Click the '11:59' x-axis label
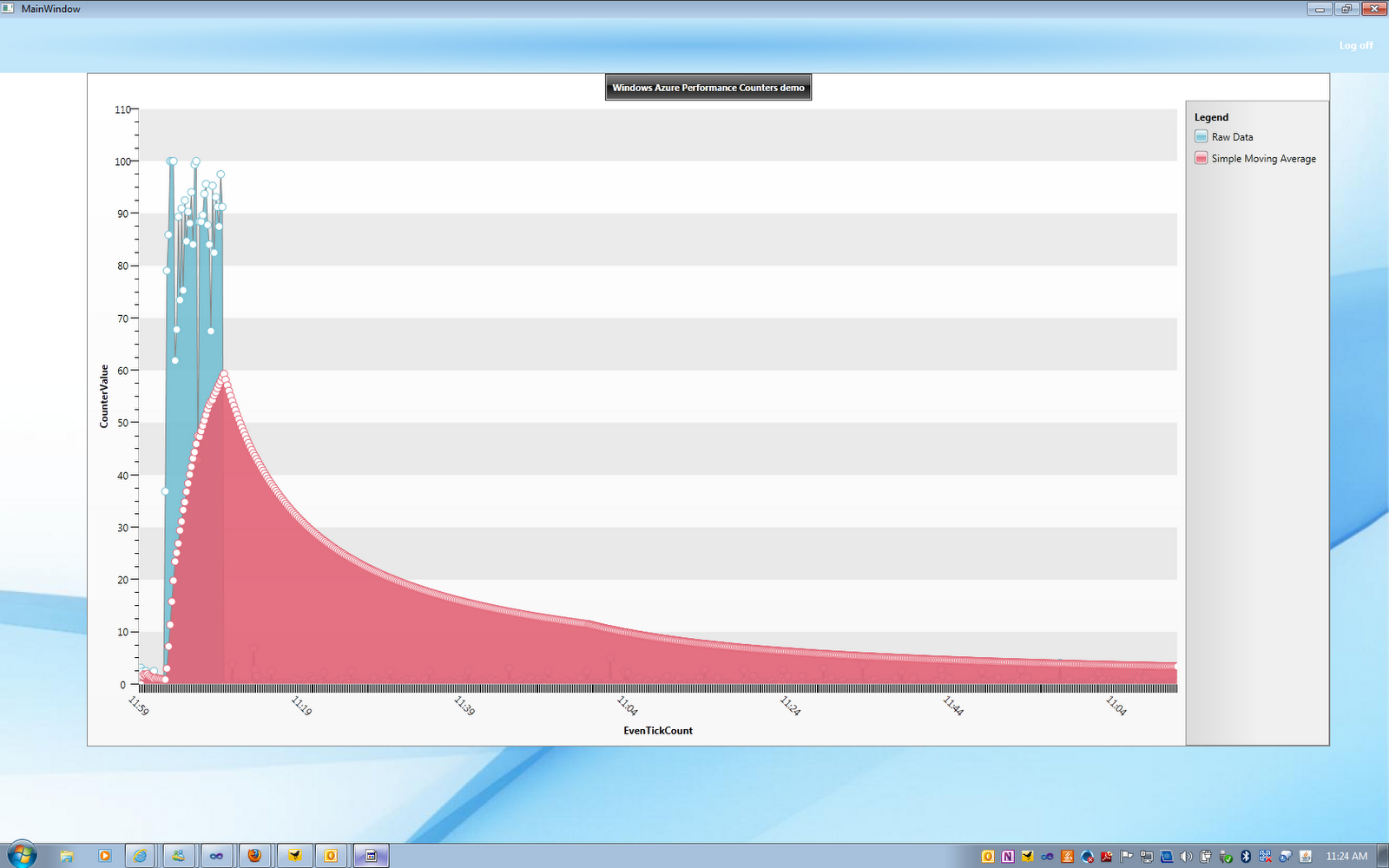Image resolution: width=1389 pixels, height=868 pixels. pyautogui.click(x=138, y=706)
